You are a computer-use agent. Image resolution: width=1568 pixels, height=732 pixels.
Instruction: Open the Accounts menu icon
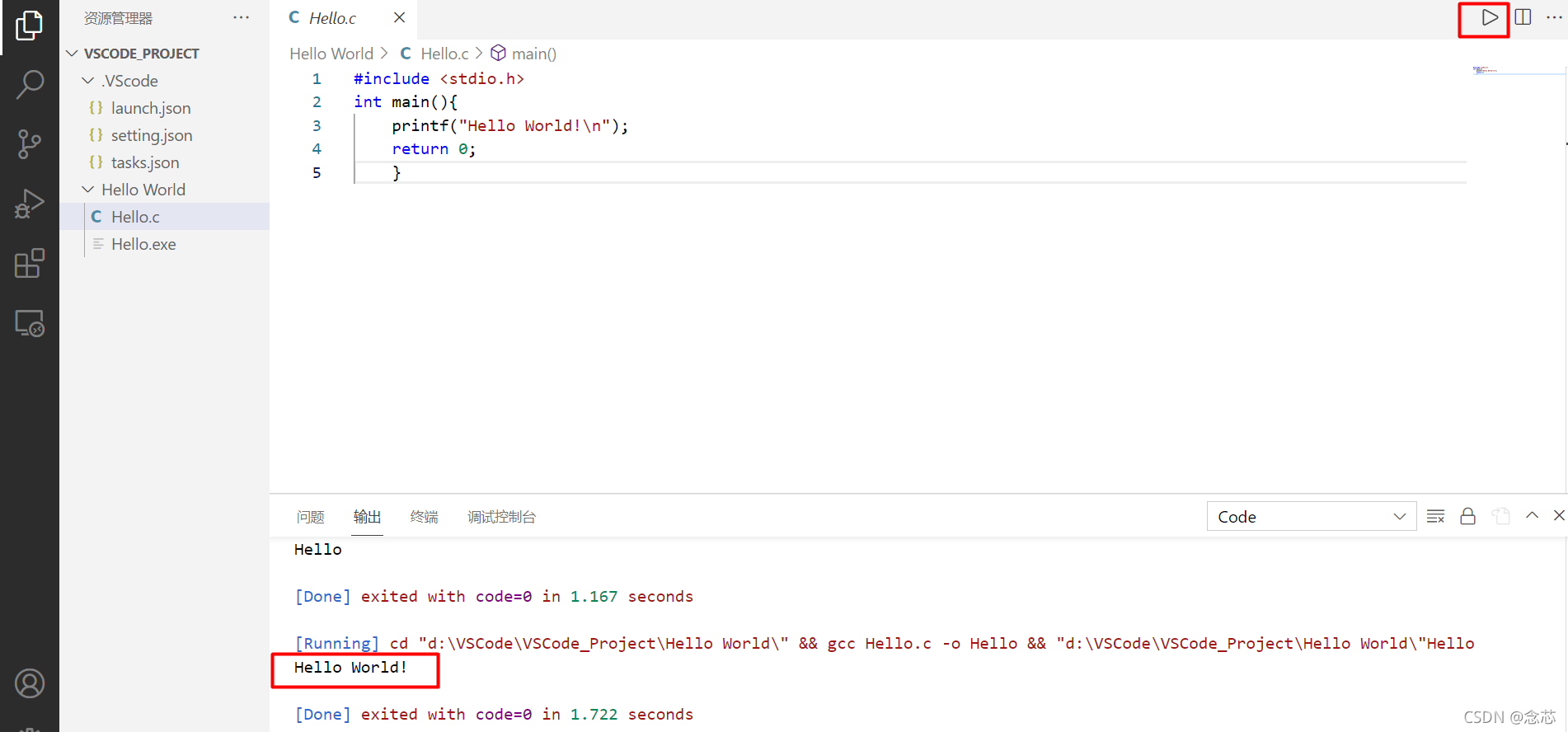(29, 683)
